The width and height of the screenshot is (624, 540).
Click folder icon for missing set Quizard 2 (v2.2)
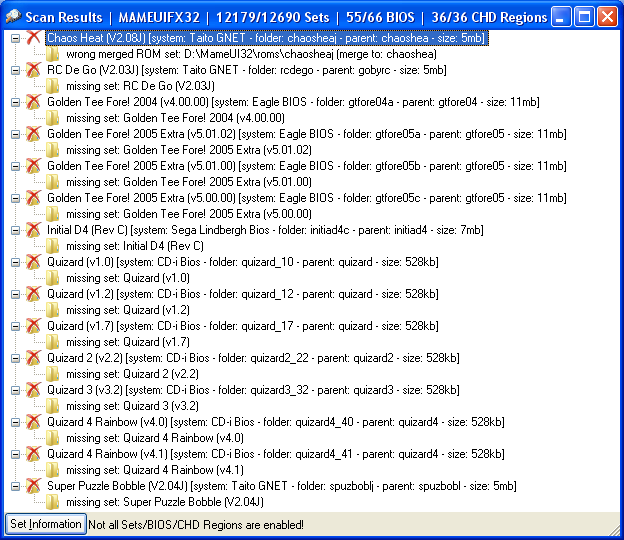point(53,374)
